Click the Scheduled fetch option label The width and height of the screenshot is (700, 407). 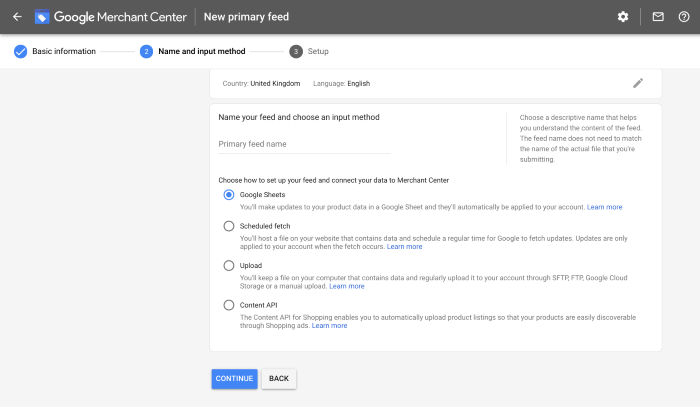click(265, 226)
